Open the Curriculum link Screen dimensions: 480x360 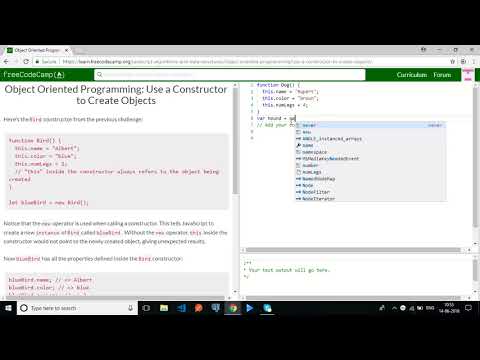tap(412, 75)
